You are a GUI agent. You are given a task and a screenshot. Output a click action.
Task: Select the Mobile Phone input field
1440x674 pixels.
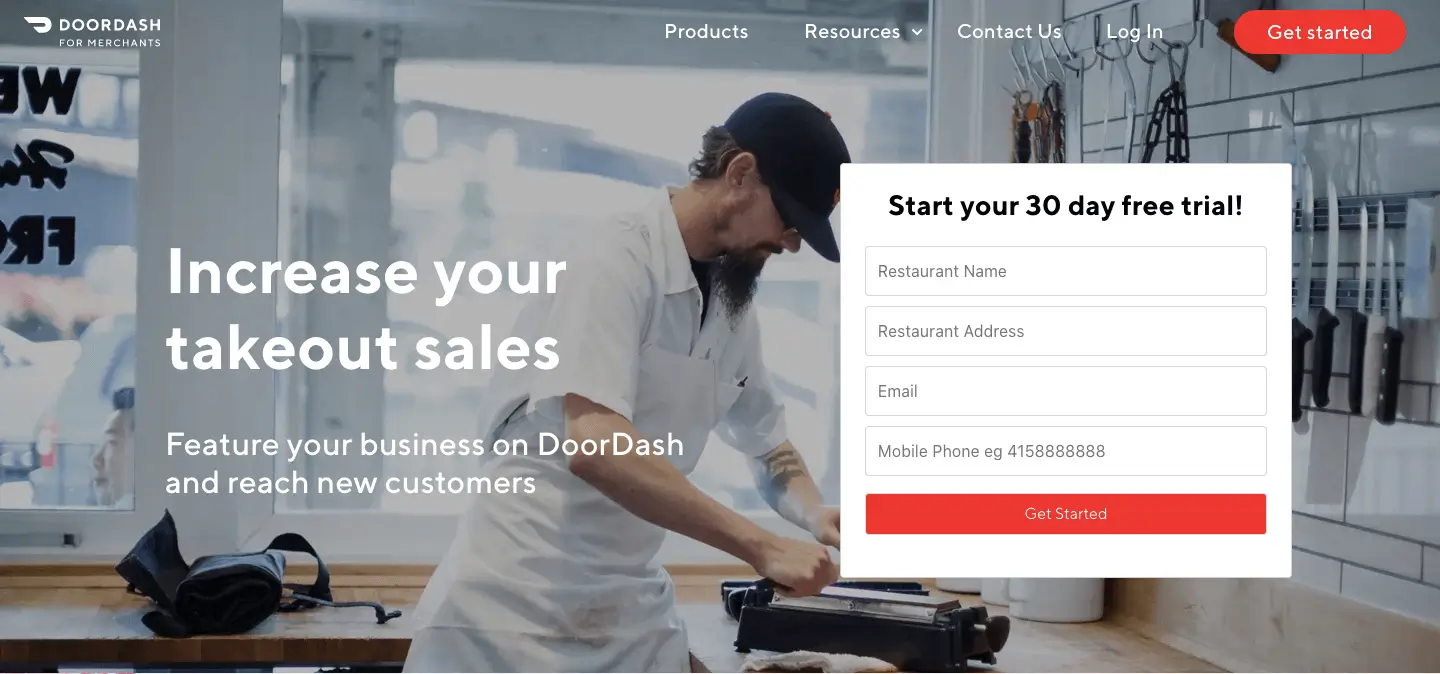[x=1066, y=451]
